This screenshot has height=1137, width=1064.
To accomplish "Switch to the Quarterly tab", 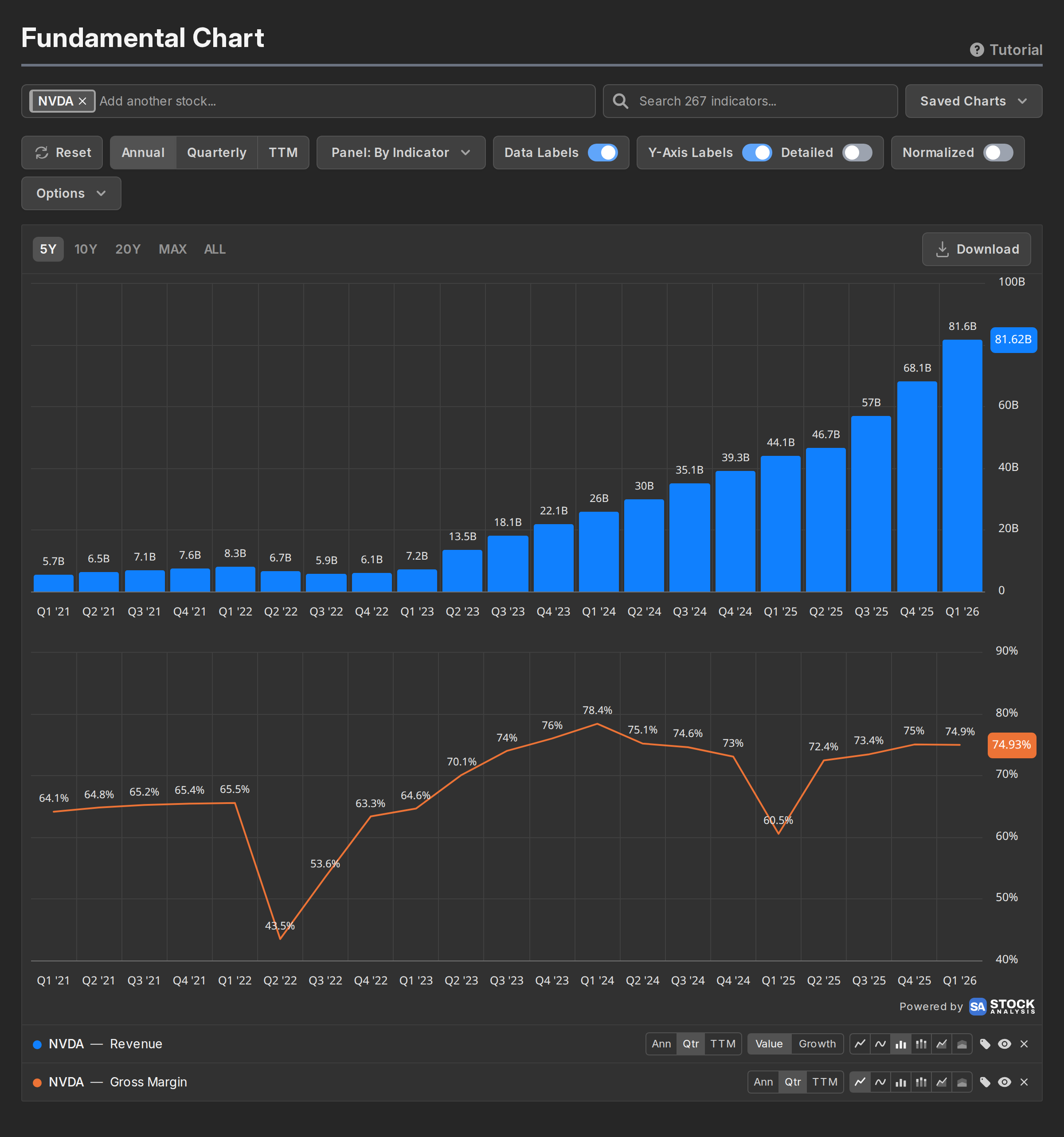I will [217, 153].
